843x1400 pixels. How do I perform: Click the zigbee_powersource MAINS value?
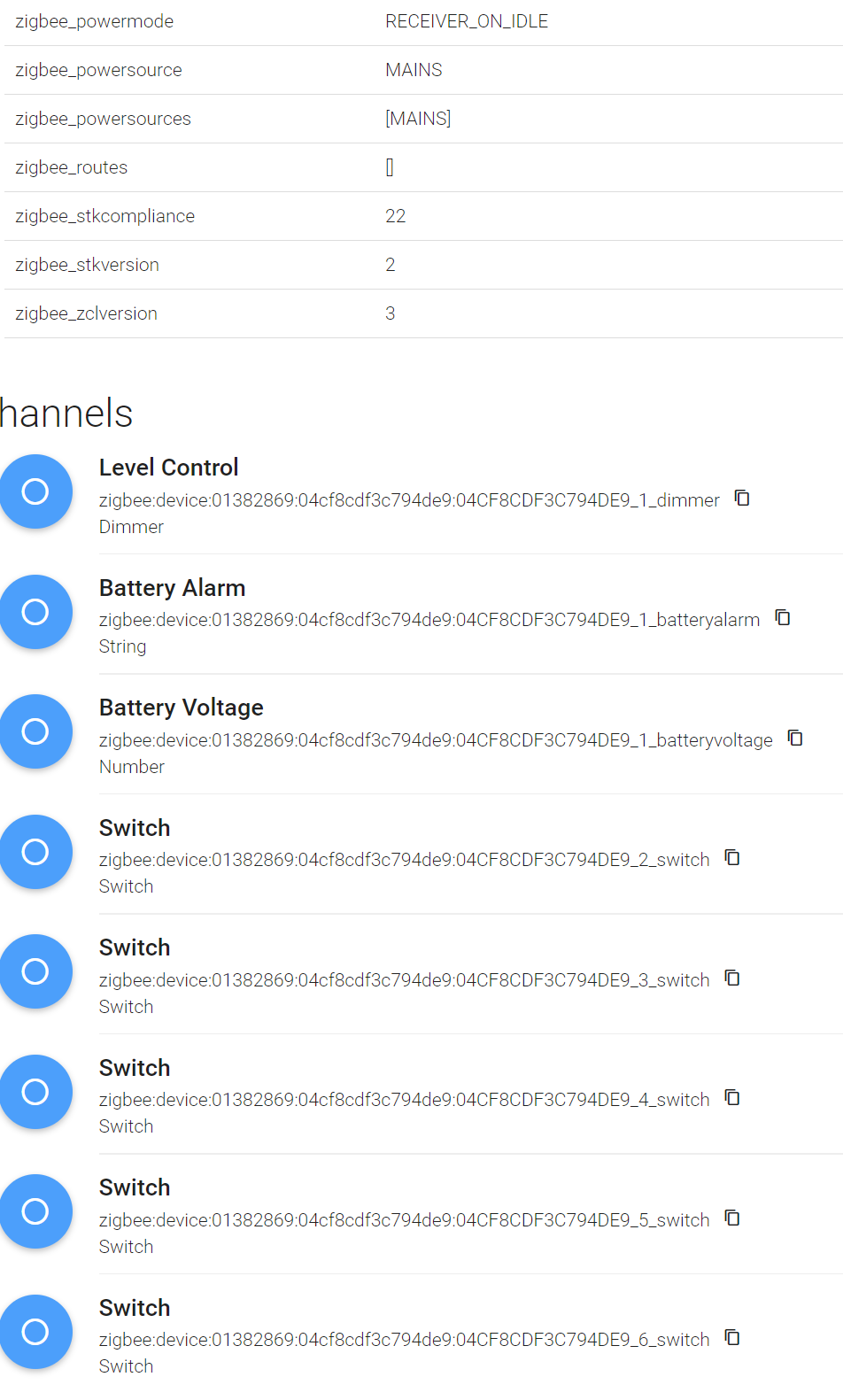point(414,70)
